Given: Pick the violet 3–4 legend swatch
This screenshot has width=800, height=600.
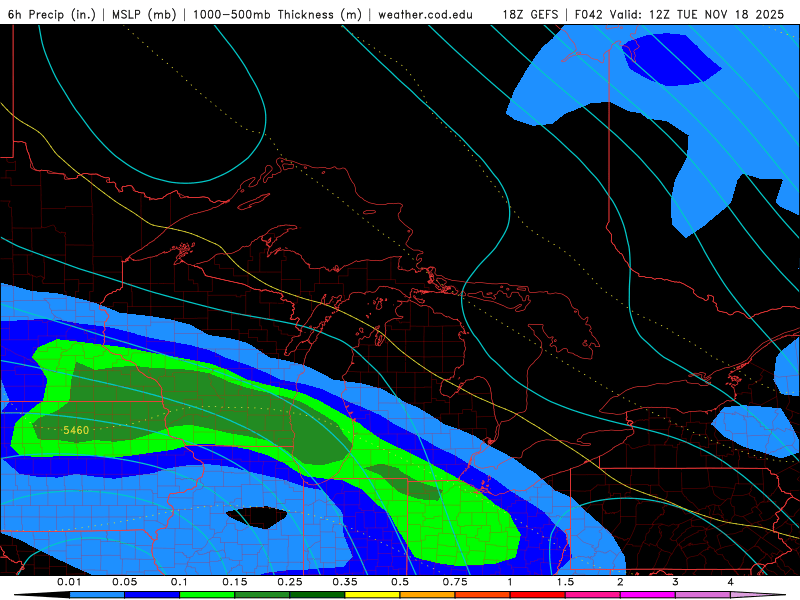Looking at the screenshot, I should click(x=703, y=595).
